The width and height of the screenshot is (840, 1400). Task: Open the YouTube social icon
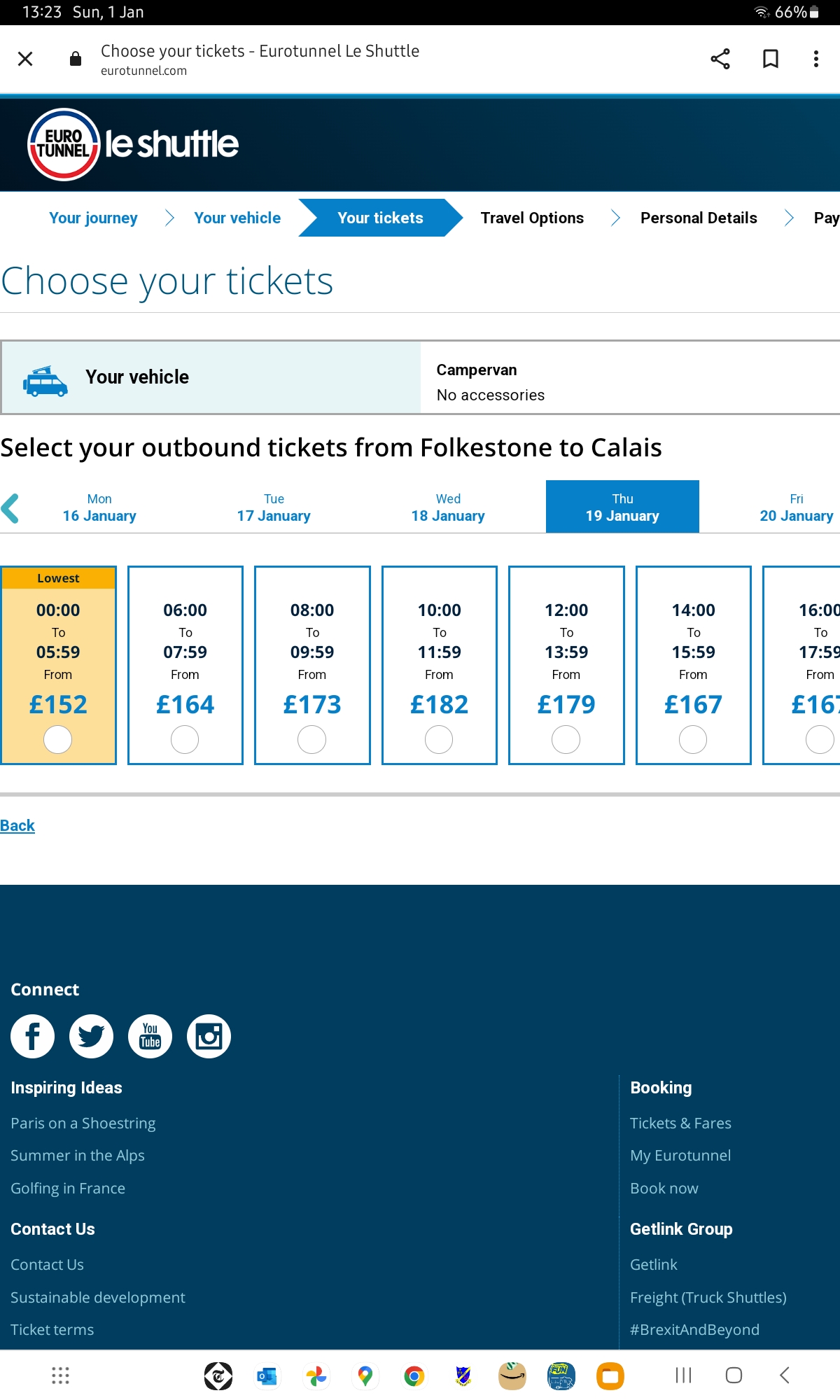tap(150, 1036)
